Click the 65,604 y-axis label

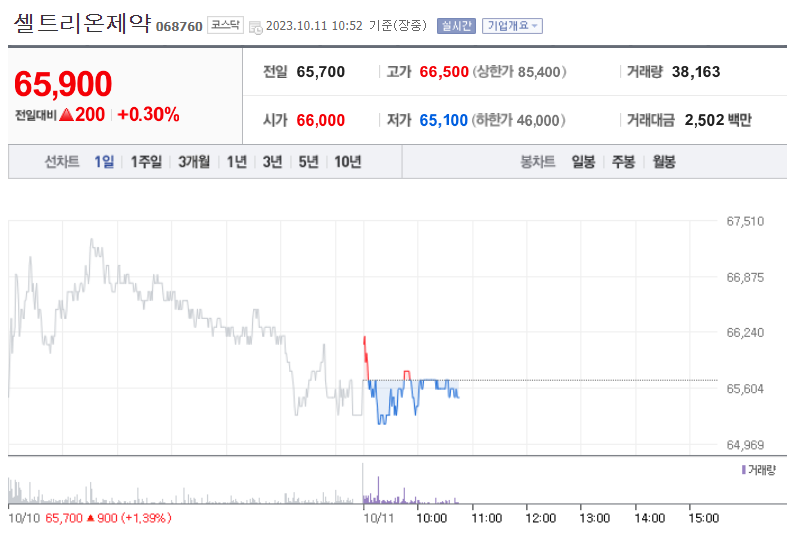tap(745, 389)
